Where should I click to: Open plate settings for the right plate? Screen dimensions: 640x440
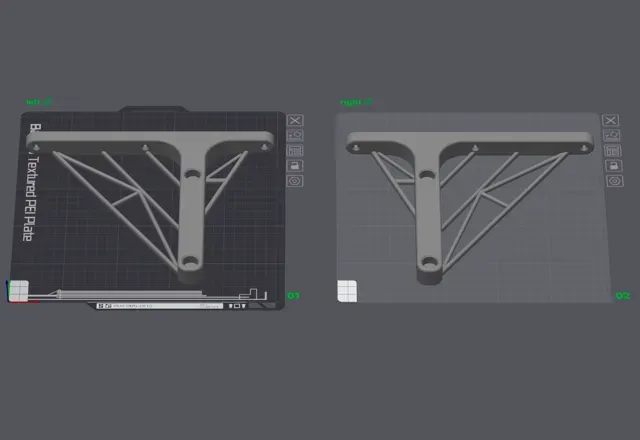pos(614,181)
